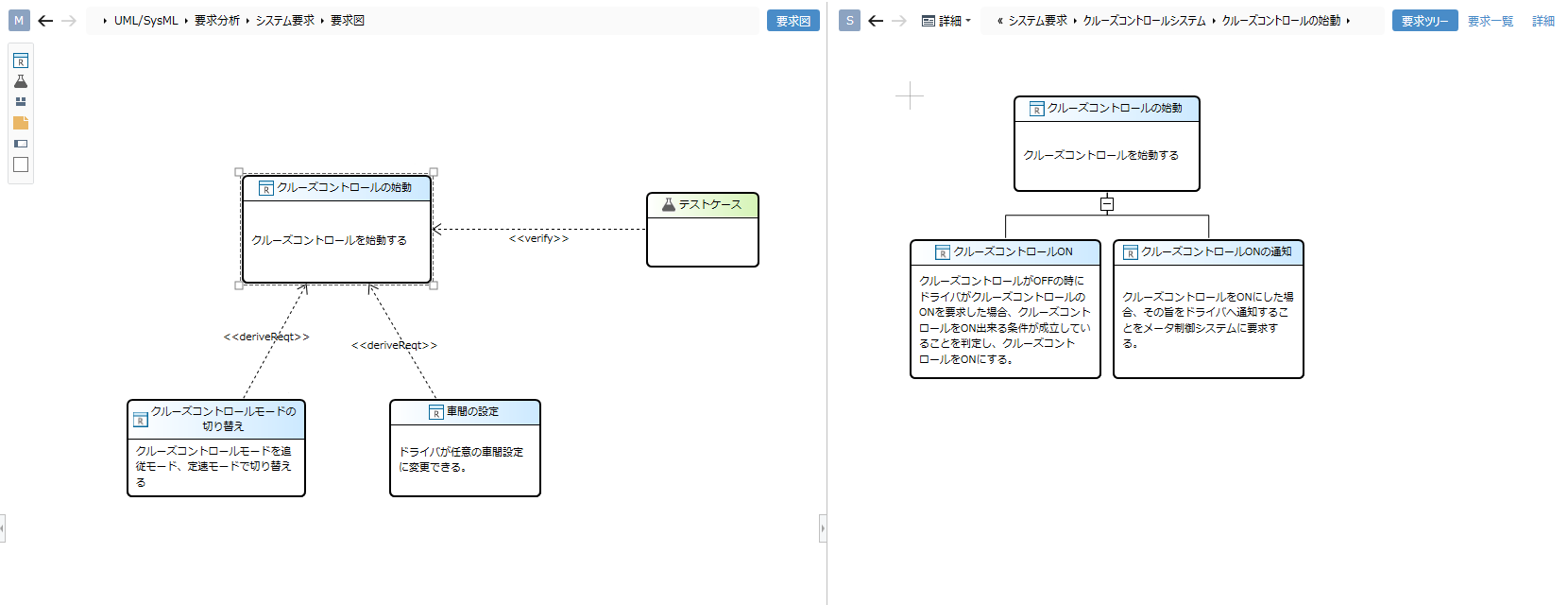The height and width of the screenshot is (605, 1568).
Task: Select the block tool in left palette
Action: tap(21, 102)
